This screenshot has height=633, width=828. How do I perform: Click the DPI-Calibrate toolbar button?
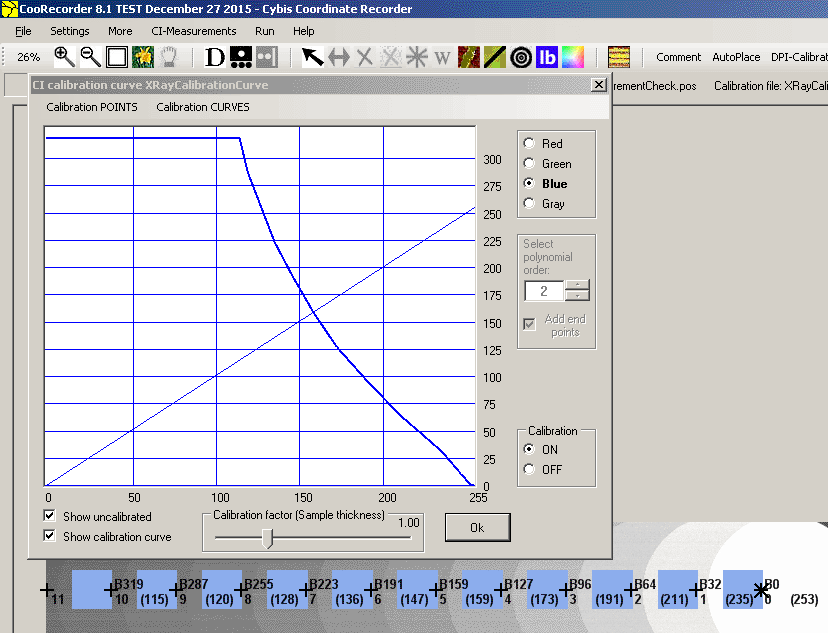799,57
